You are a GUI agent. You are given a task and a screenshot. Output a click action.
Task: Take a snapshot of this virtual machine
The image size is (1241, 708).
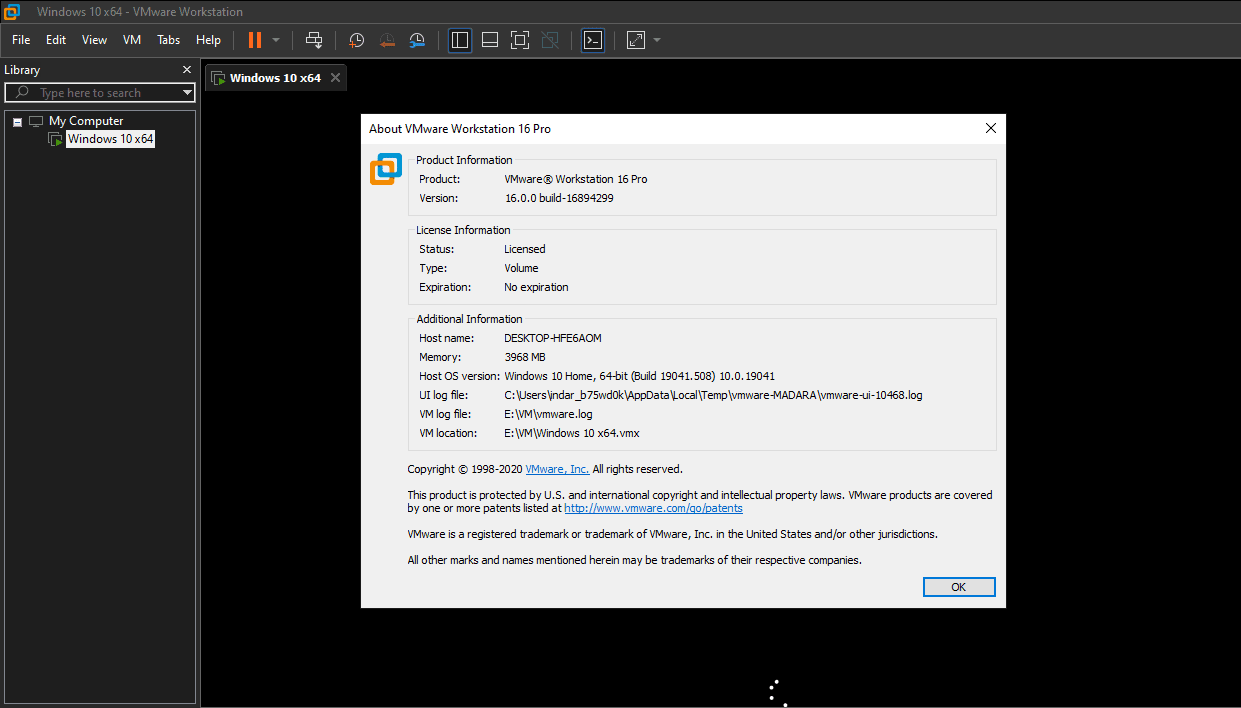356,40
